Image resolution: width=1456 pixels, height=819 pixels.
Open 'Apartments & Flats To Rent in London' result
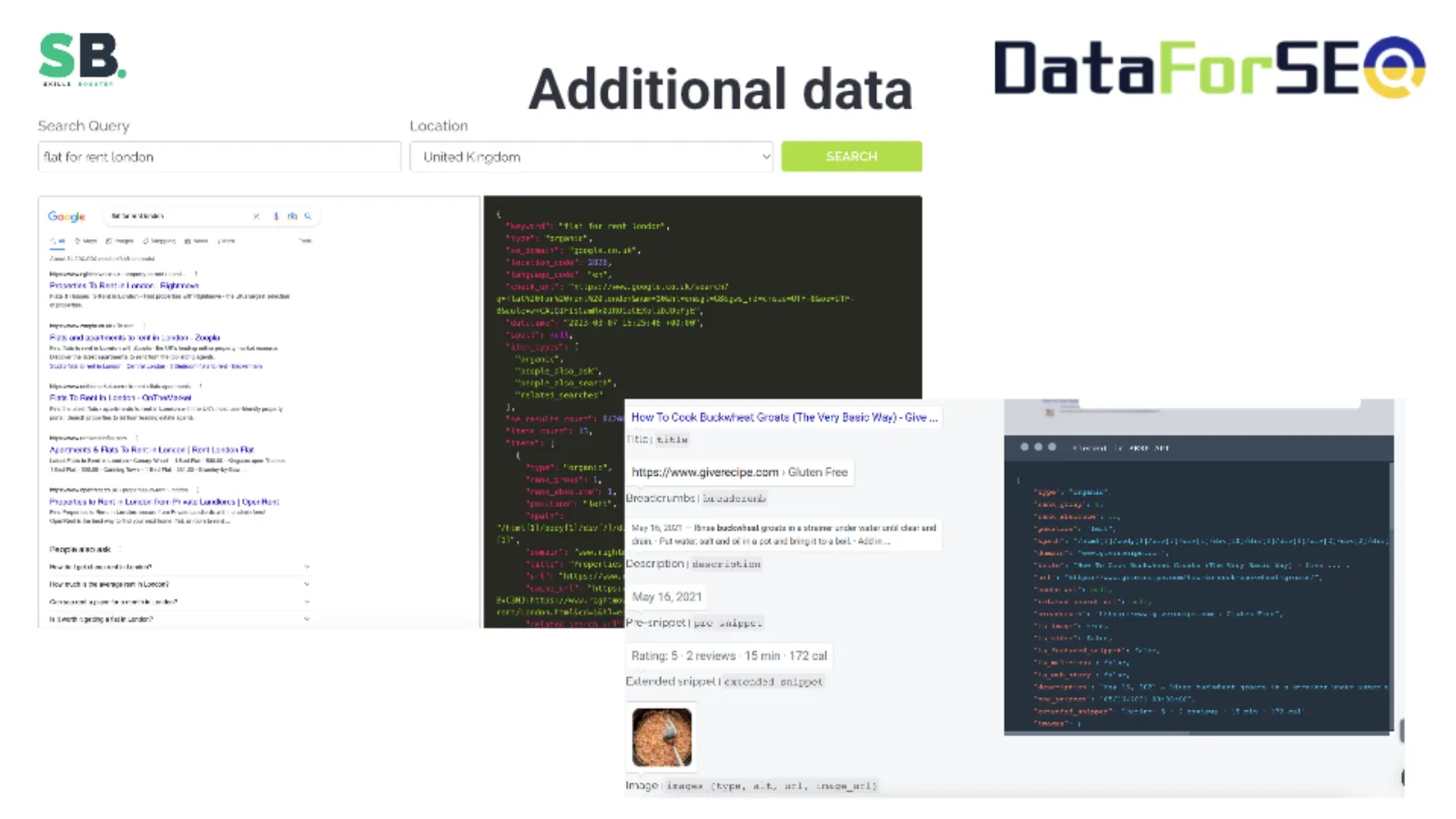pyautogui.click(x=152, y=450)
